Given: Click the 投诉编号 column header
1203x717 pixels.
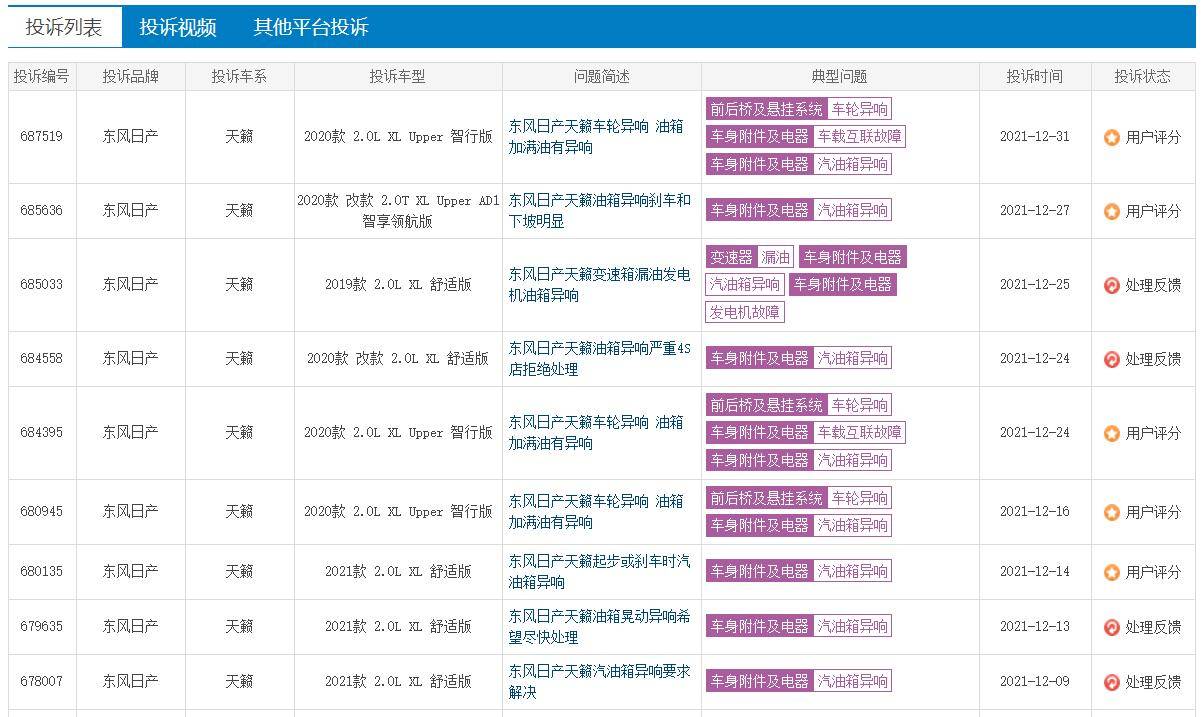Looking at the screenshot, I should 42,77.
